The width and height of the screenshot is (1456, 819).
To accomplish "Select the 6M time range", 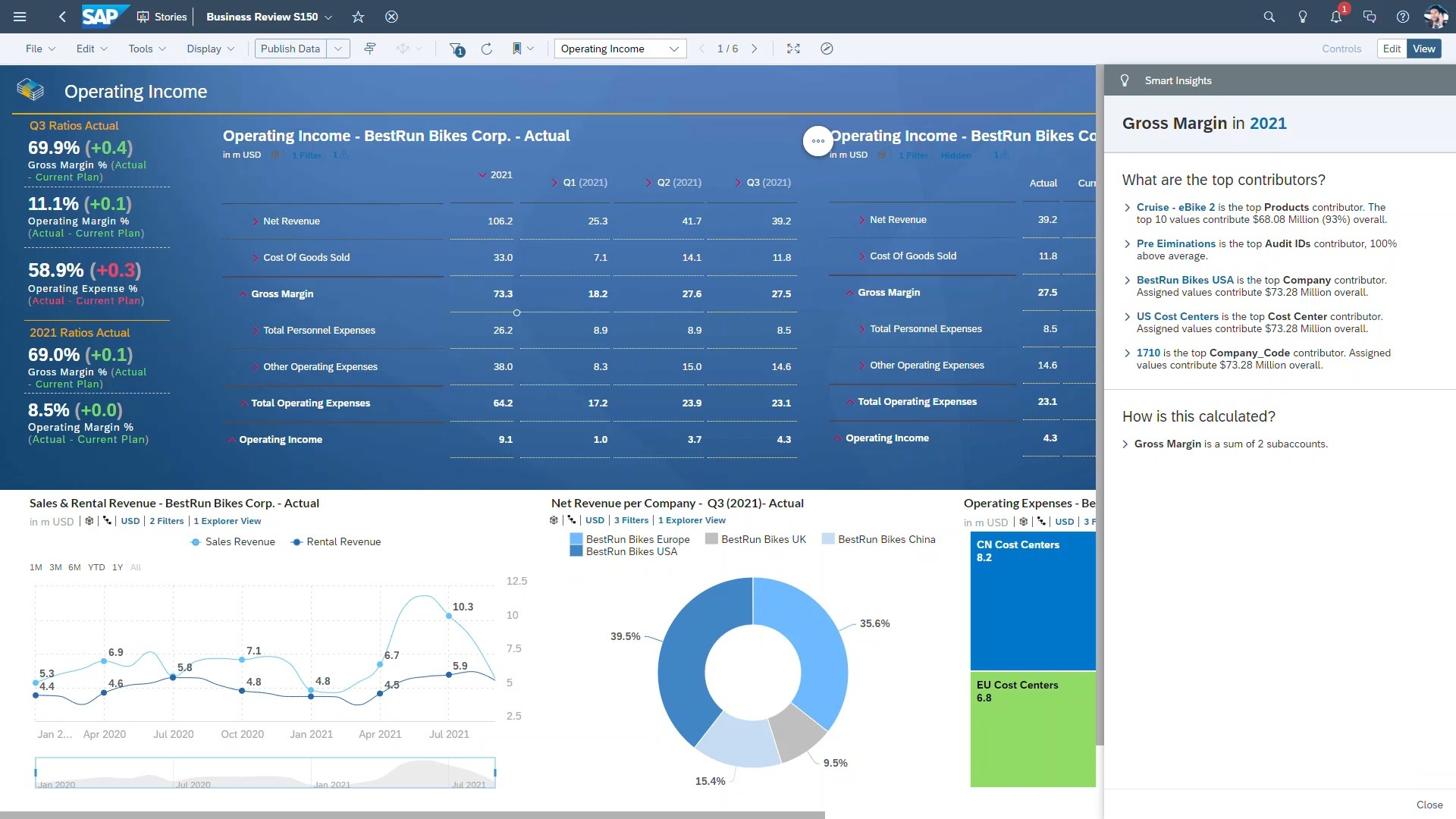I will 74,567.
